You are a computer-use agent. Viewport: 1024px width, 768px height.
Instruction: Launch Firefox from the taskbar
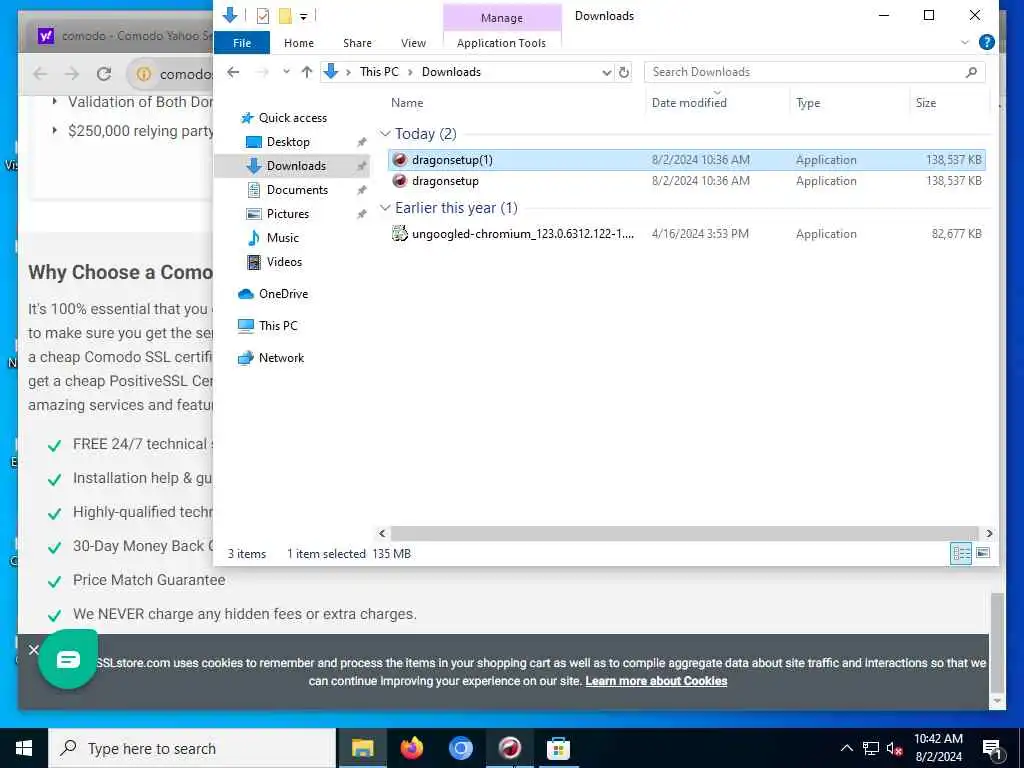(x=411, y=748)
